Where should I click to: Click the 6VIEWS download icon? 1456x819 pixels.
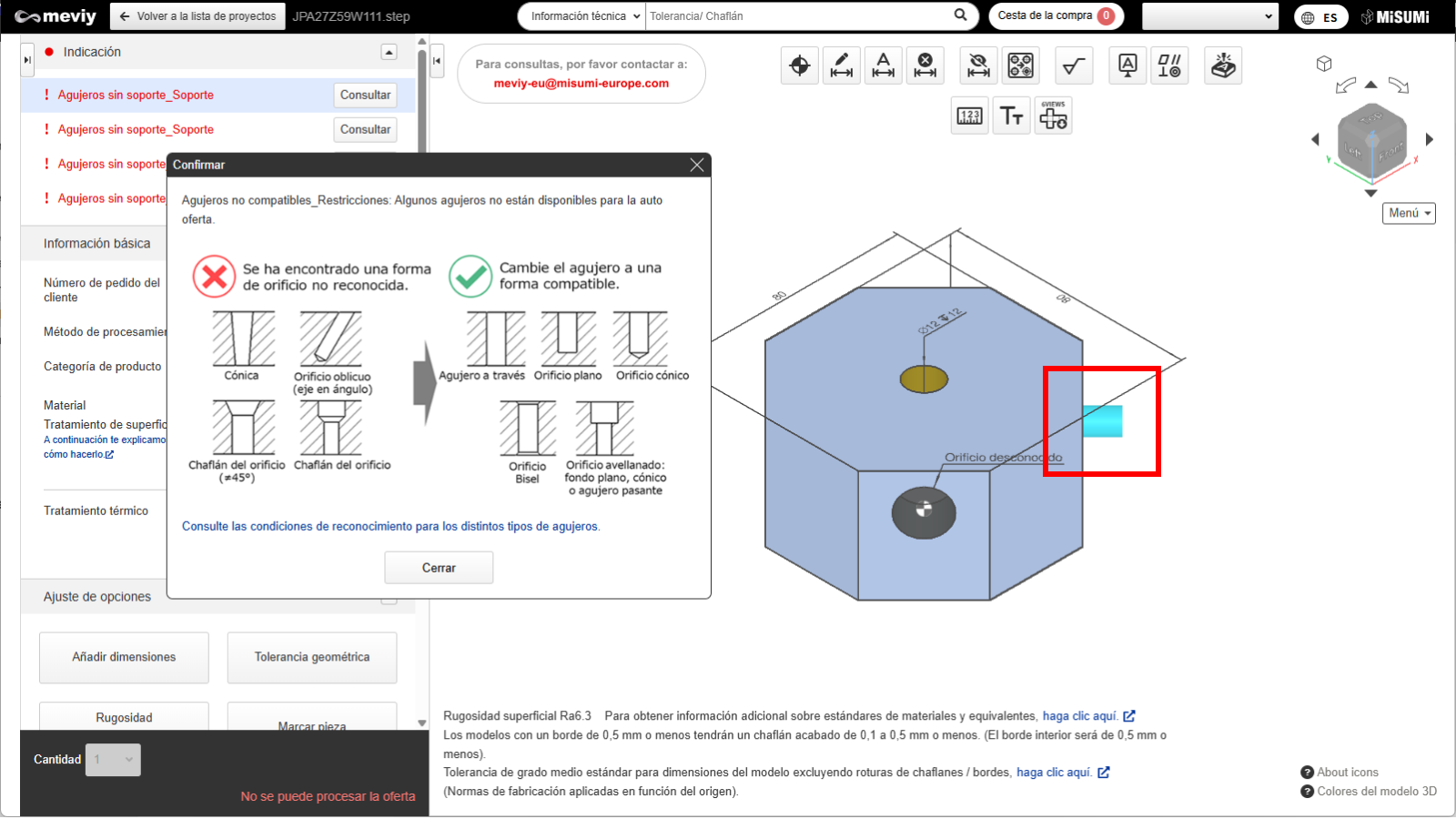pos(1054,116)
